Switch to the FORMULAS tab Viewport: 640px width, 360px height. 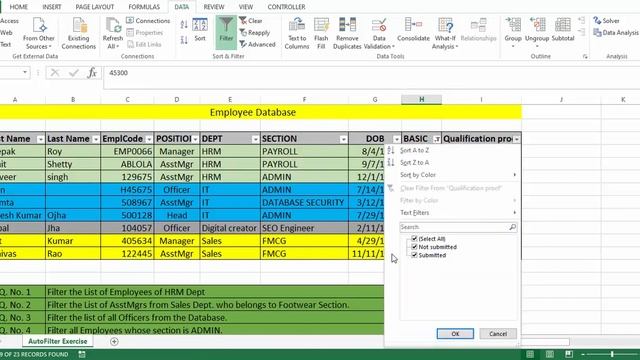(x=144, y=7)
